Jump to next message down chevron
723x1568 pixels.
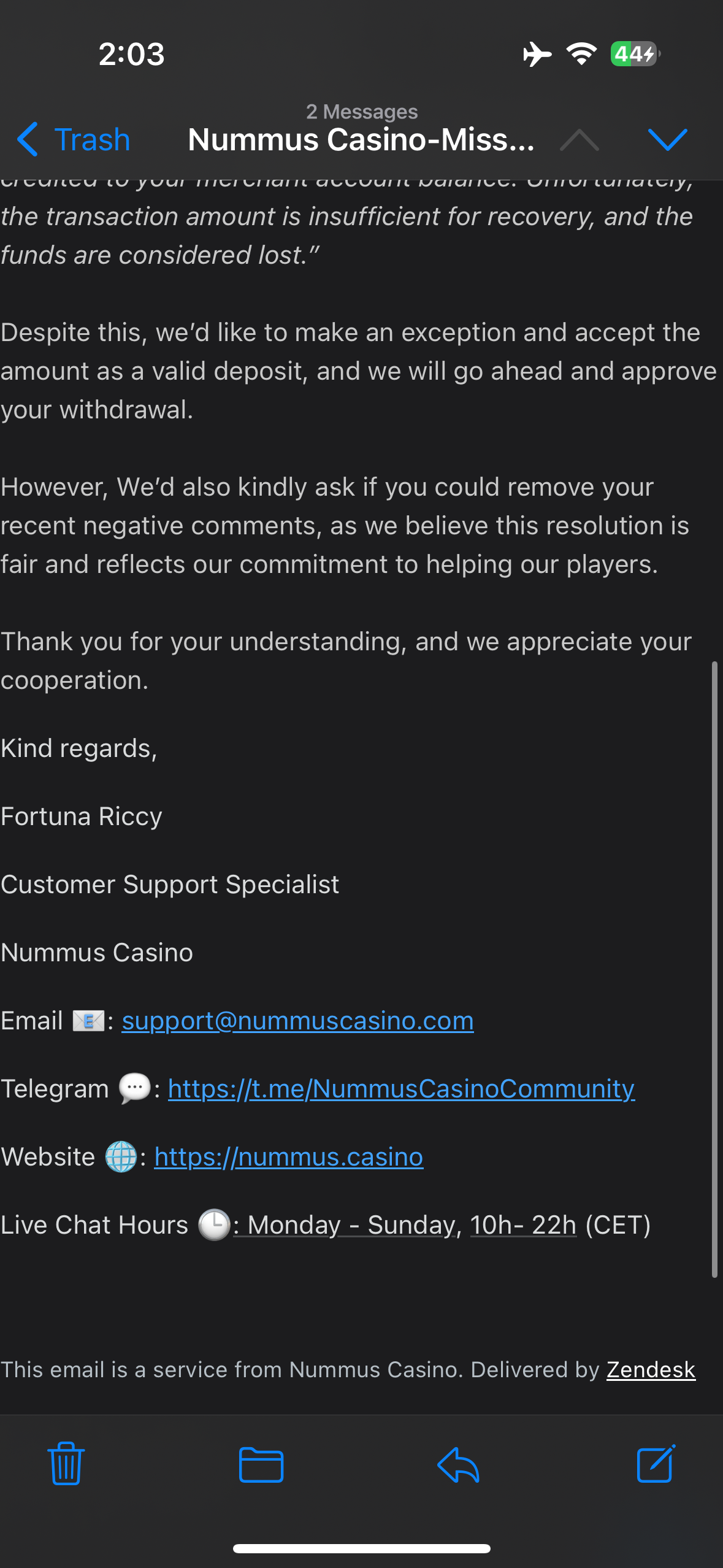click(x=667, y=139)
